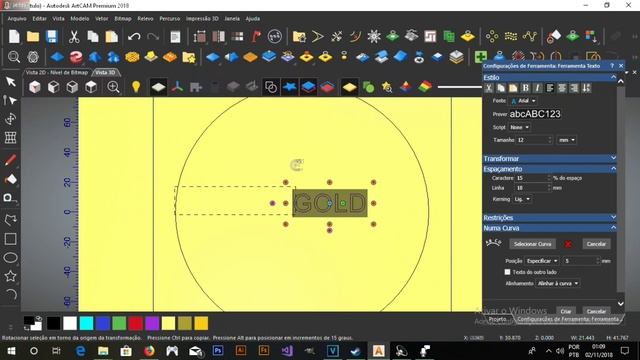Open the Vetor menu
The image size is (640, 360).
pyautogui.click(x=102, y=19)
